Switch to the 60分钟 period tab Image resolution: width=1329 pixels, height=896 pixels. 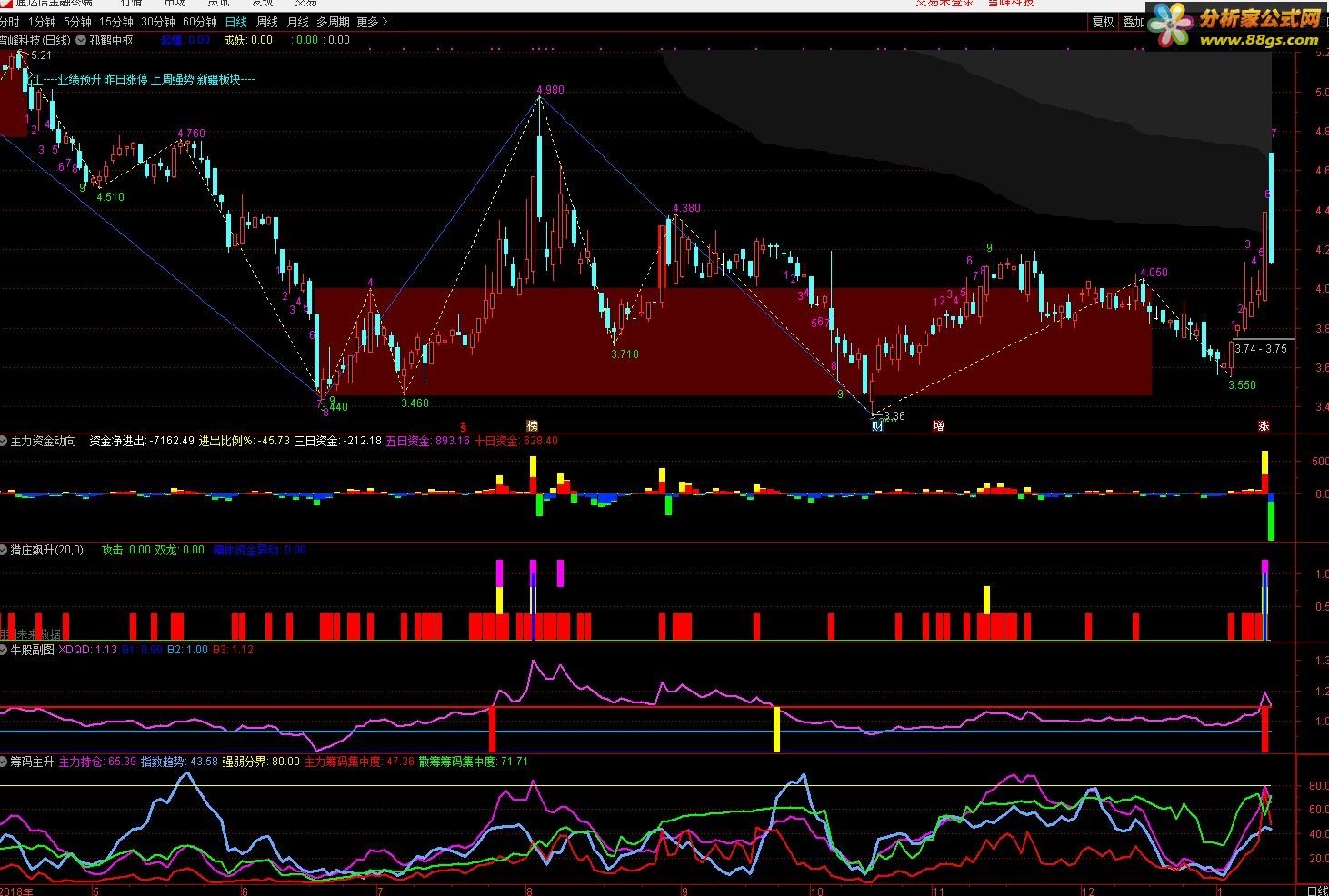[200, 22]
